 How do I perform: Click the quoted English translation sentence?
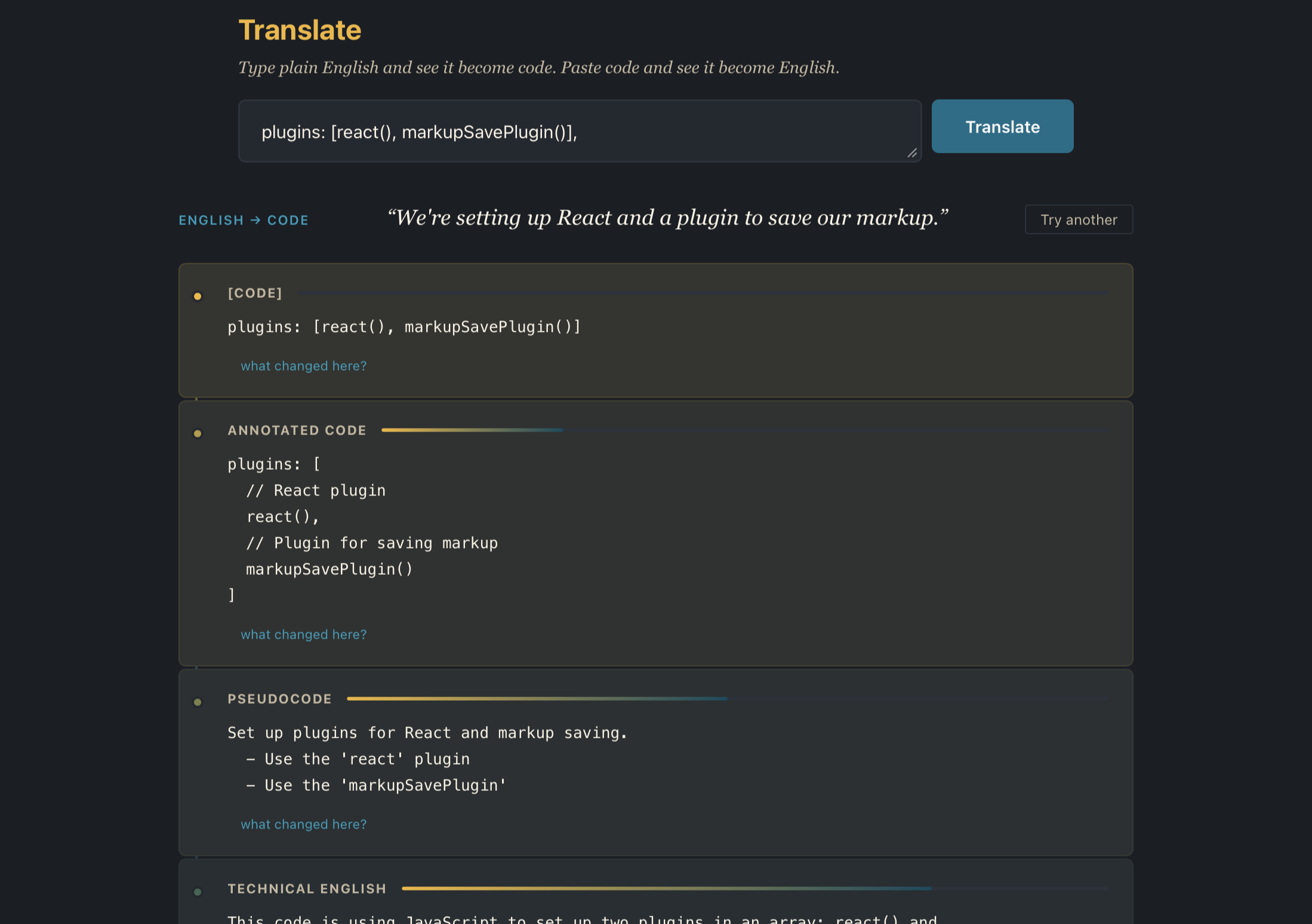tap(668, 218)
